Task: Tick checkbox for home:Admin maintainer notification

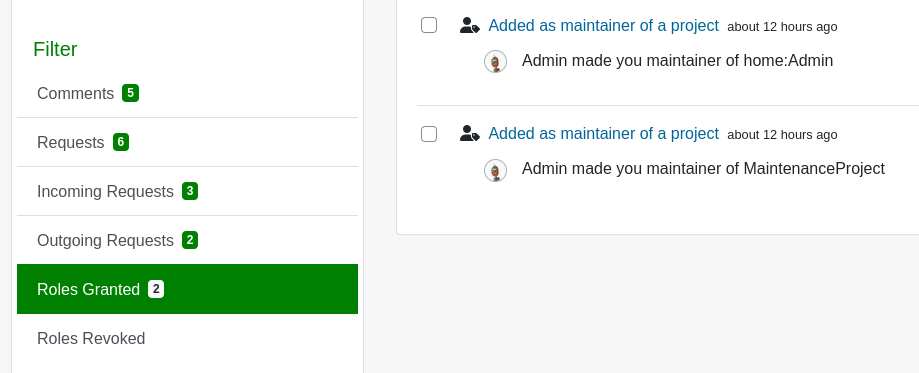Action: (x=429, y=25)
